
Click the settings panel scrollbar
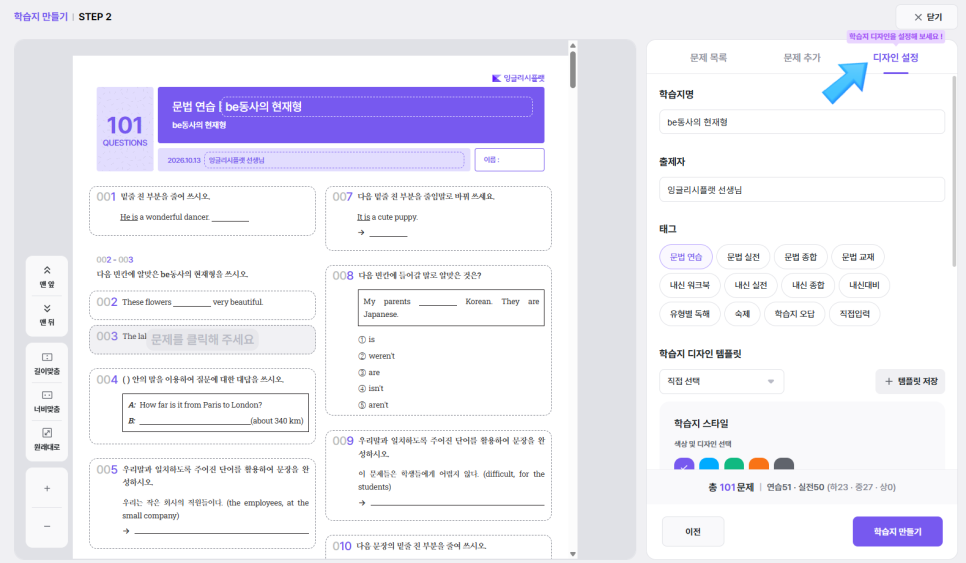(954, 171)
